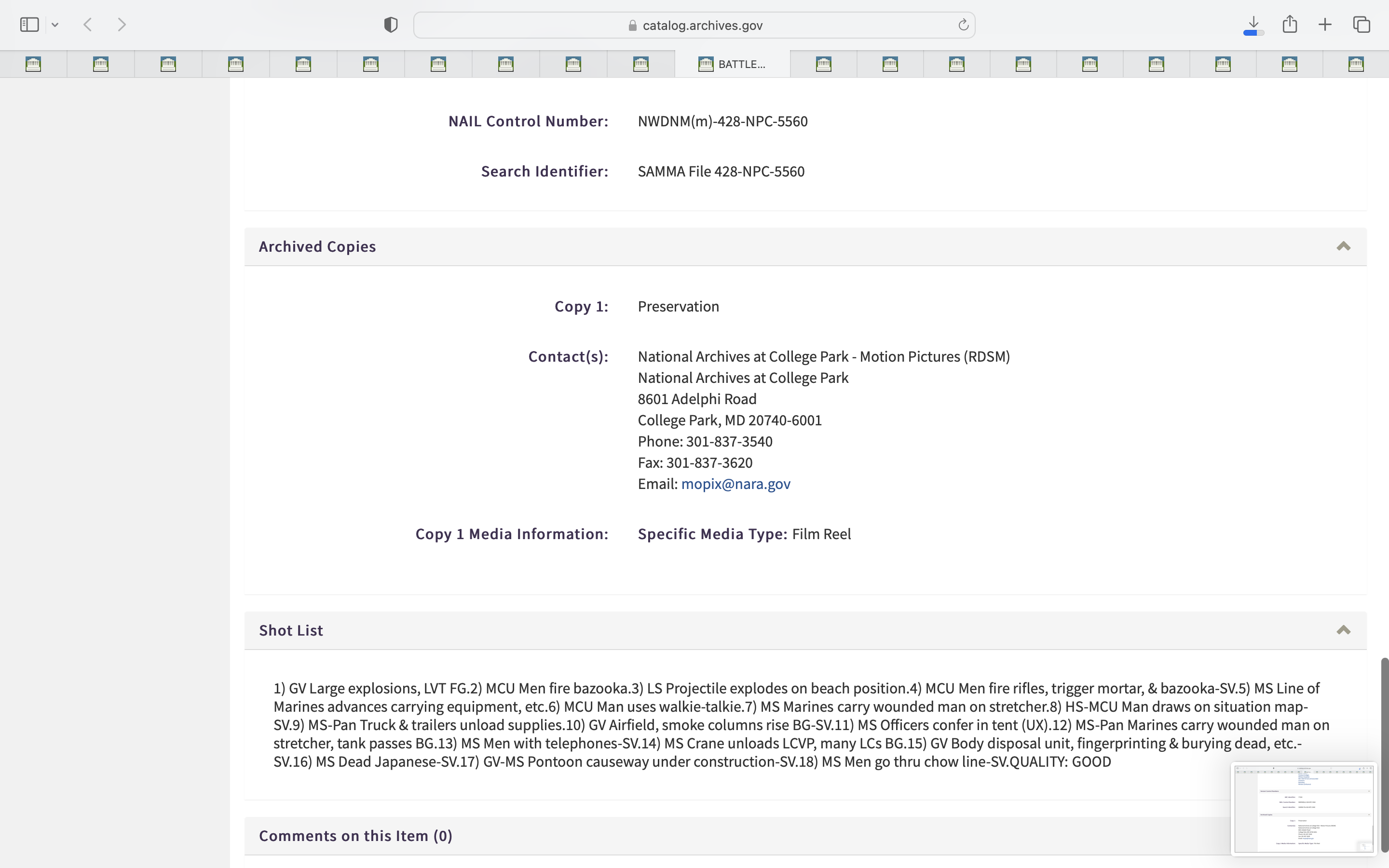Toggle the Safari sidebar icon

pyautogui.click(x=29, y=25)
